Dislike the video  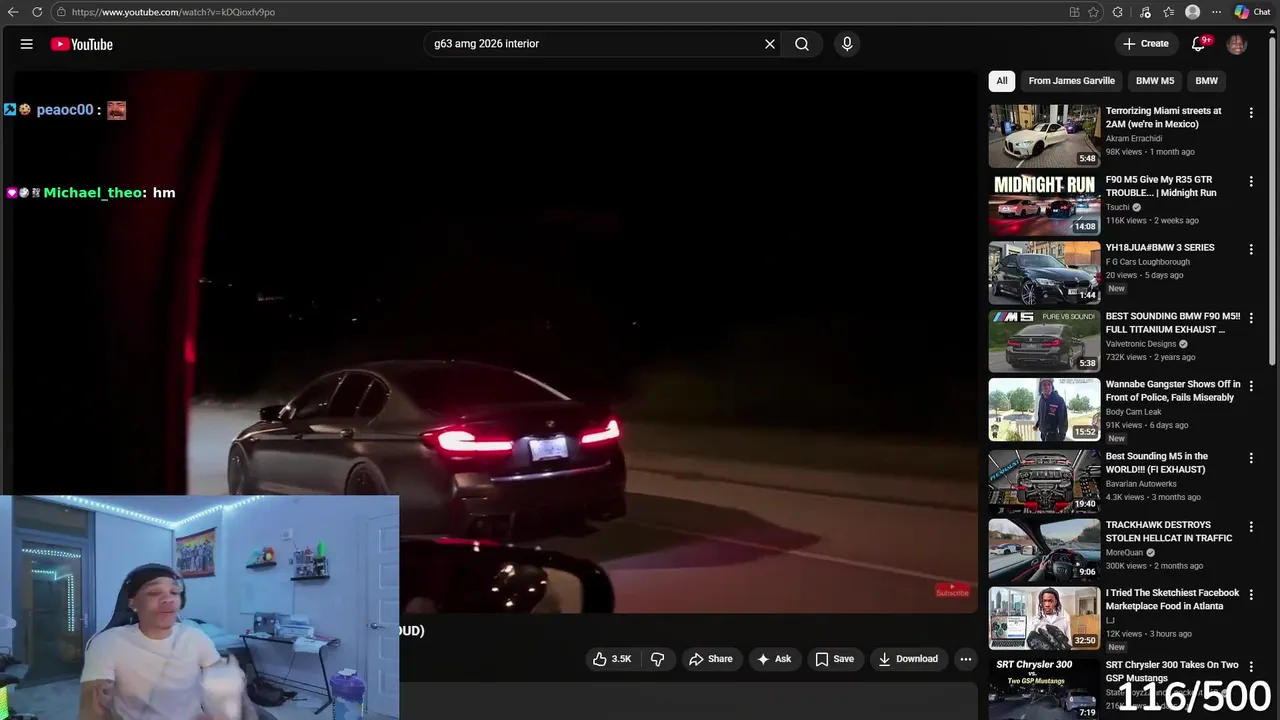(x=658, y=659)
